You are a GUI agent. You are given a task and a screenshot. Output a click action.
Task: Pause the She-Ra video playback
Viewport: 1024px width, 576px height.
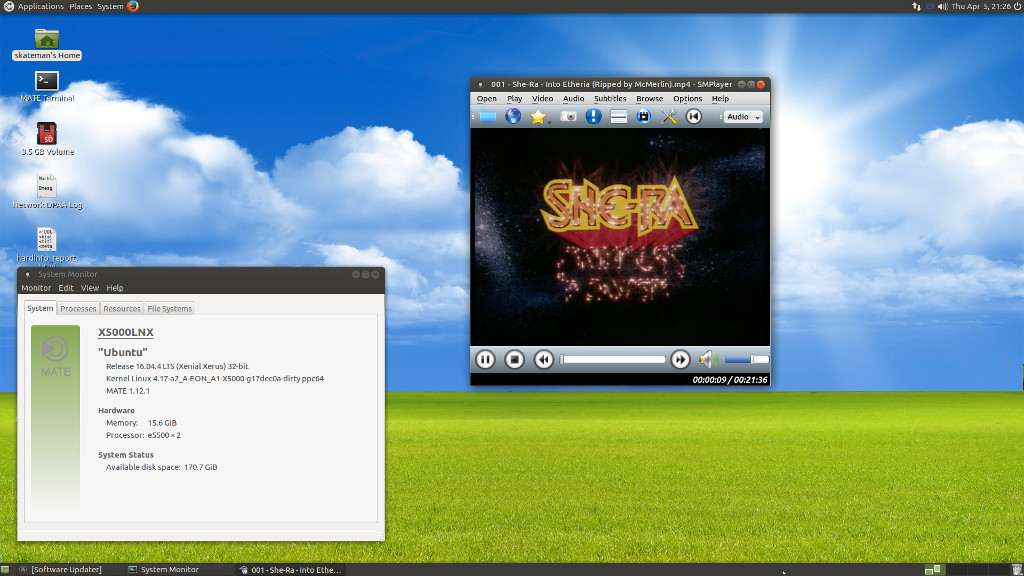tap(485, 359)
